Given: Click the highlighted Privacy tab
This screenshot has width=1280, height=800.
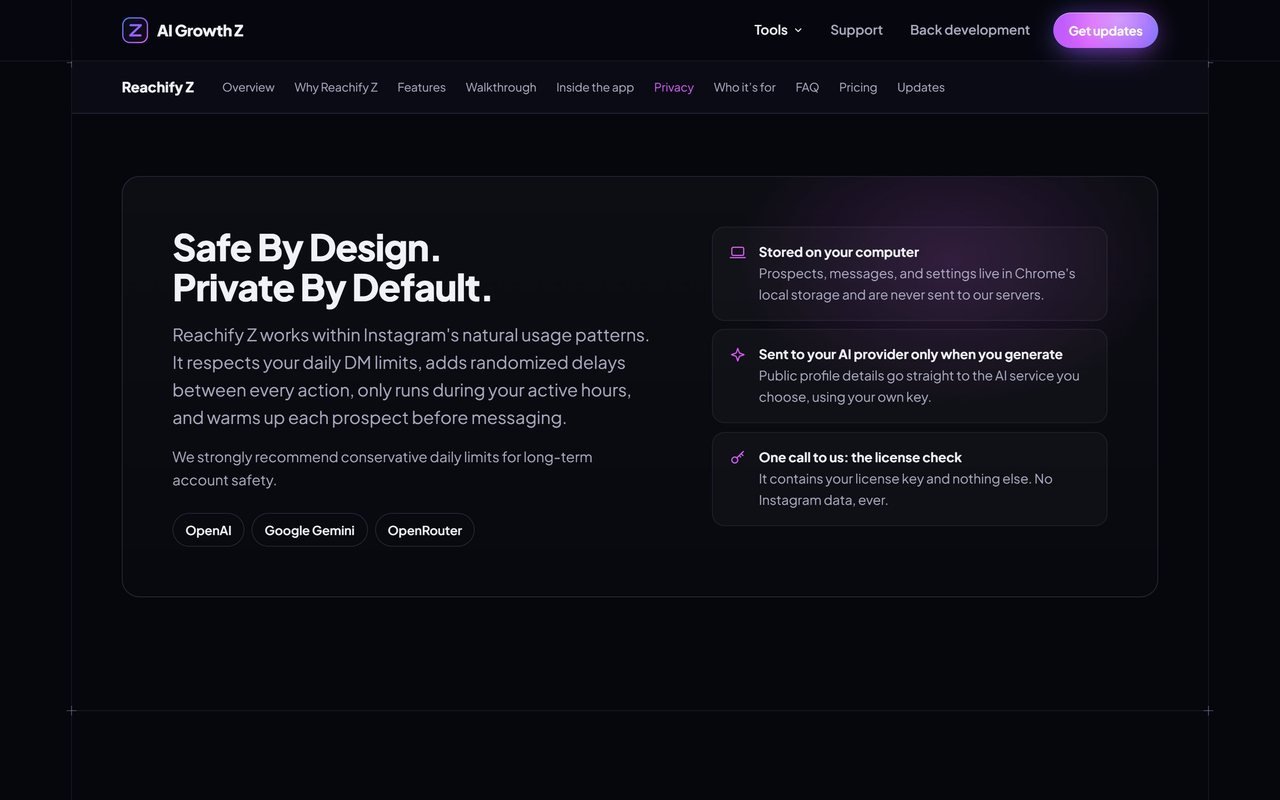Looking at the screenshot, I should coord(674,87).
